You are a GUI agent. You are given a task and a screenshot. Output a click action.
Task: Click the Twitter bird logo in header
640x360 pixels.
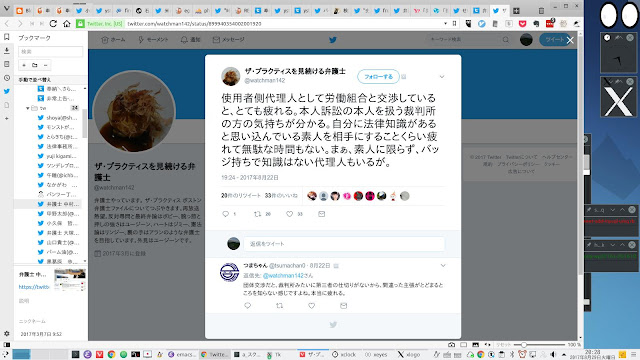coord(333,40)
